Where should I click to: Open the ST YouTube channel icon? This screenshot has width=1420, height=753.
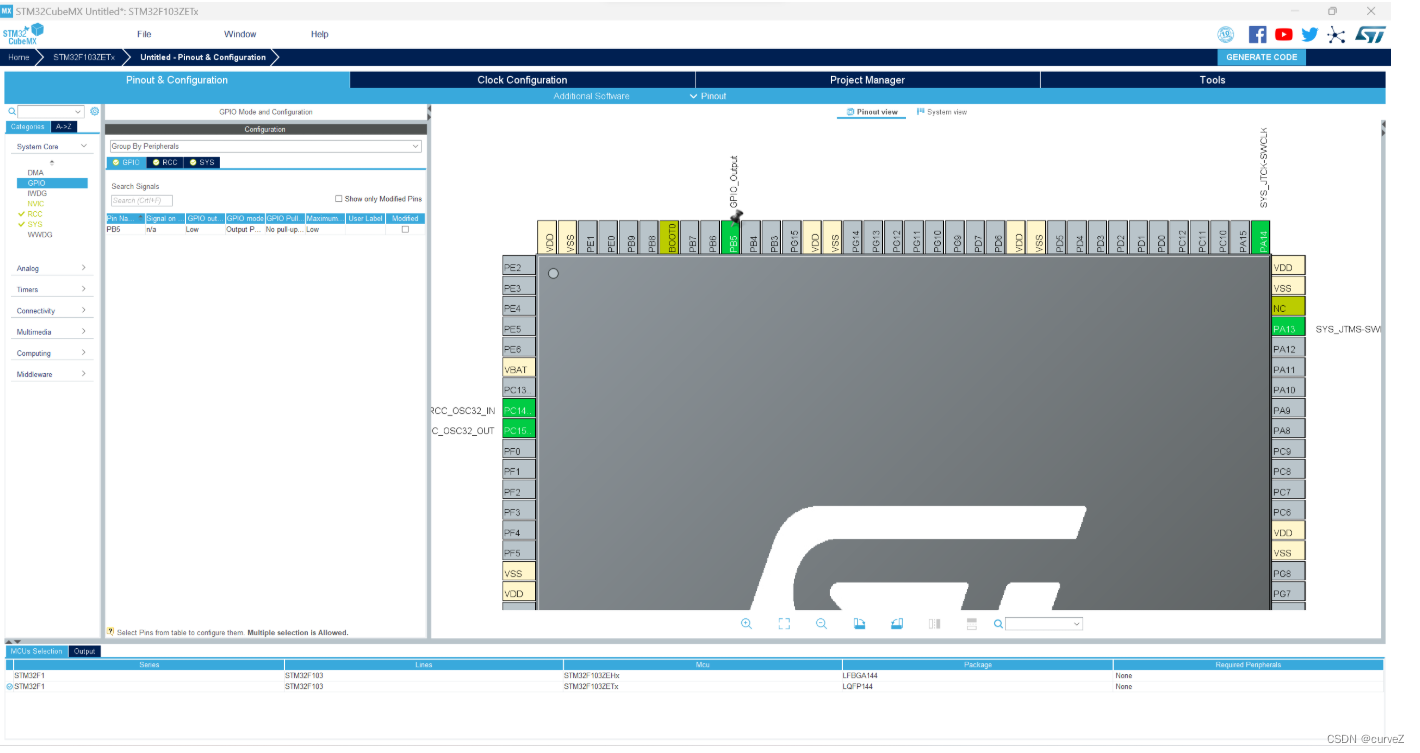coord(1284,35)
